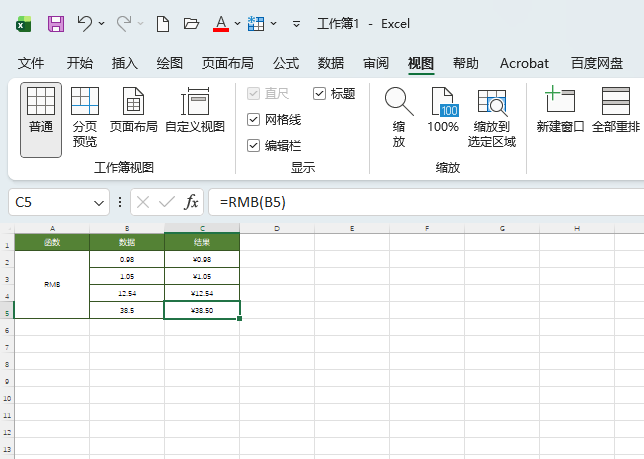The height and width of the screenshot is (459, 644).
Task: Open the Acrobat tab
Action: 524,63
